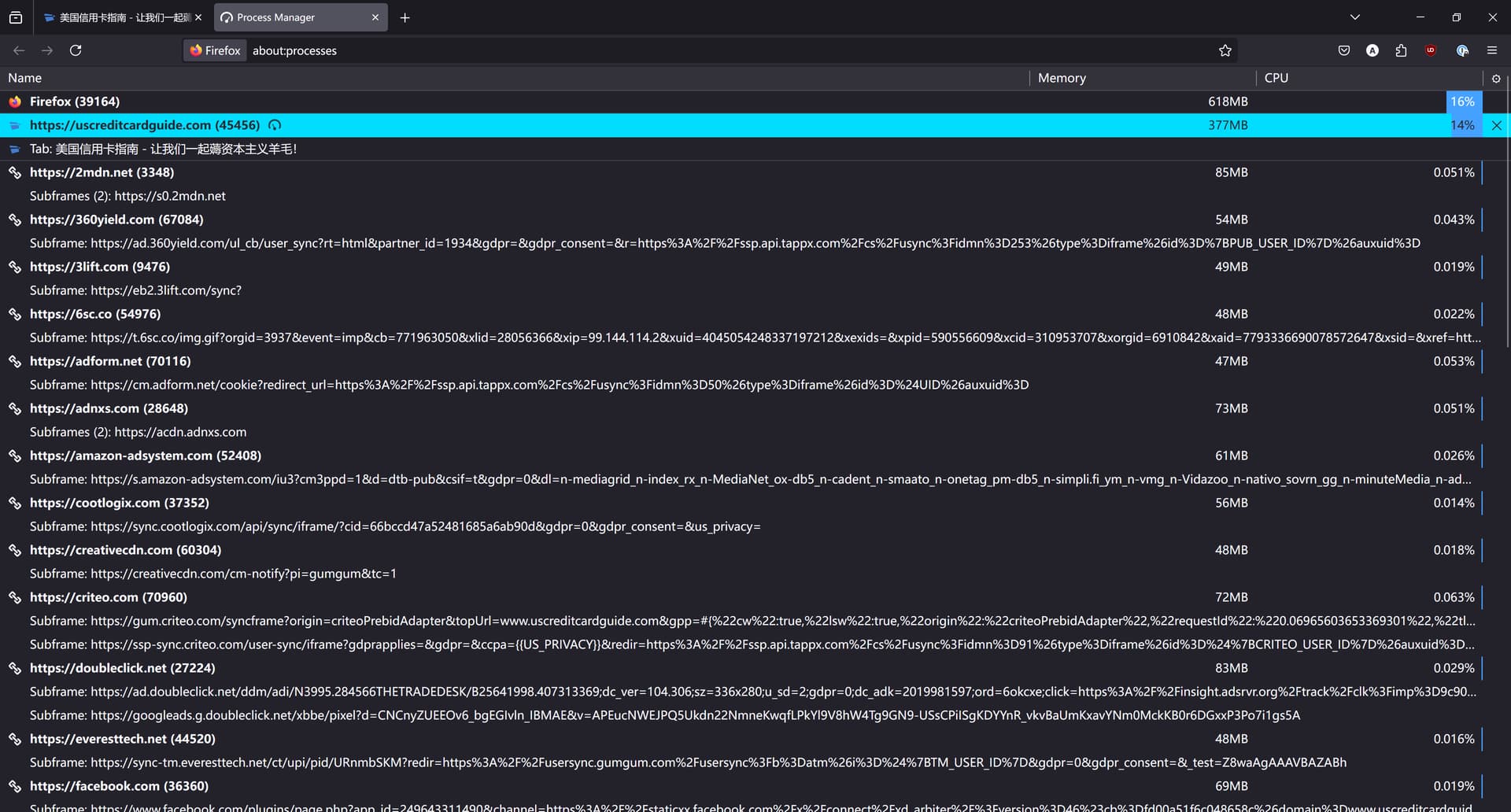Image resolution: width=1511 pixels, height=812 pixels.
Task: Open the Firefox hamburger application menu
Action: click(1491, 50)
